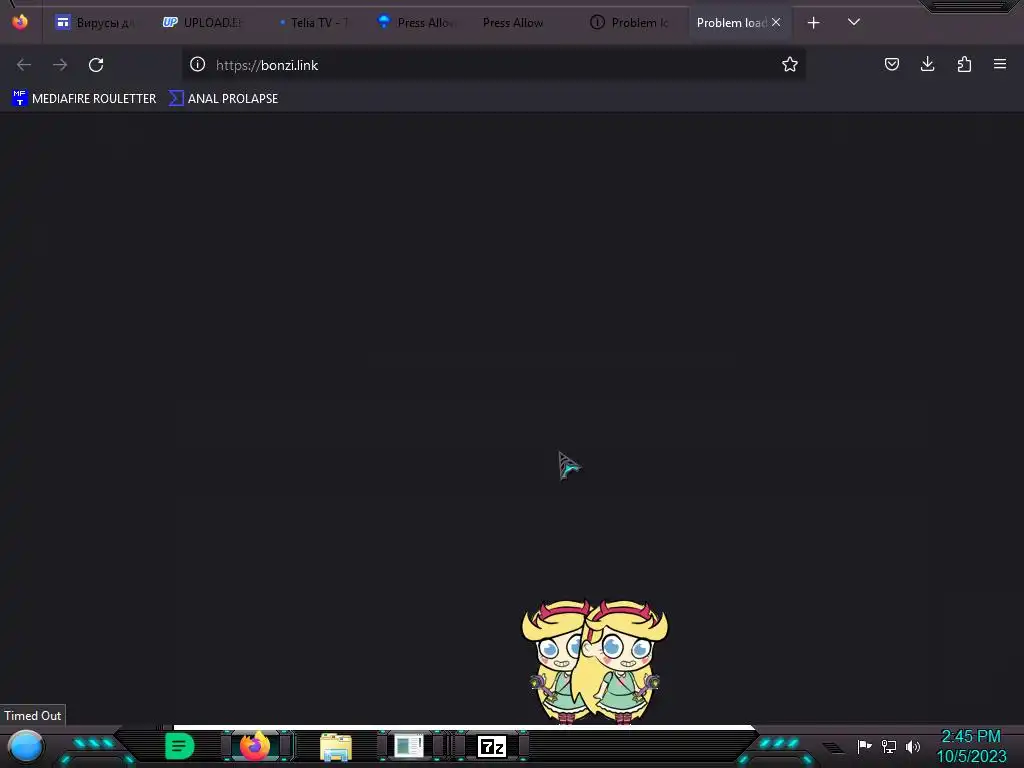
Task: Open File Explorer from the taskbar
Action: click(x=336, y=747)
